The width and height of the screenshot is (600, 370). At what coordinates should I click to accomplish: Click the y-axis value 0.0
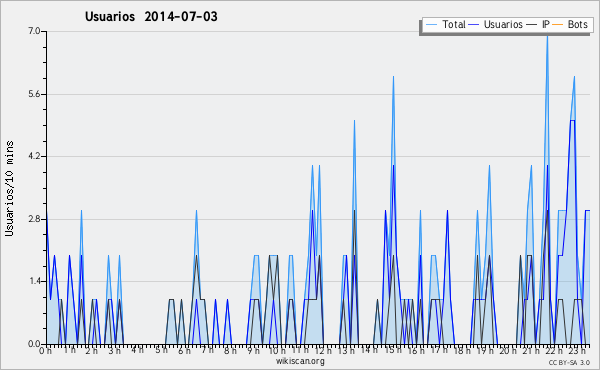tap(34, 344)
